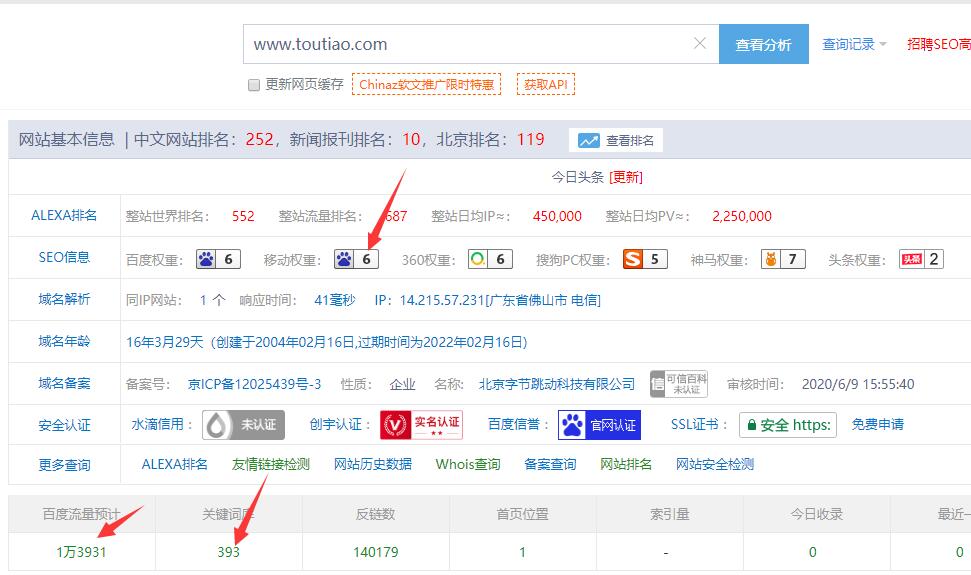Image resolution: width=971 pixels, height=575 pixels.
Task: Open the 查询记录 dropdown
Action: click(854, 44)
